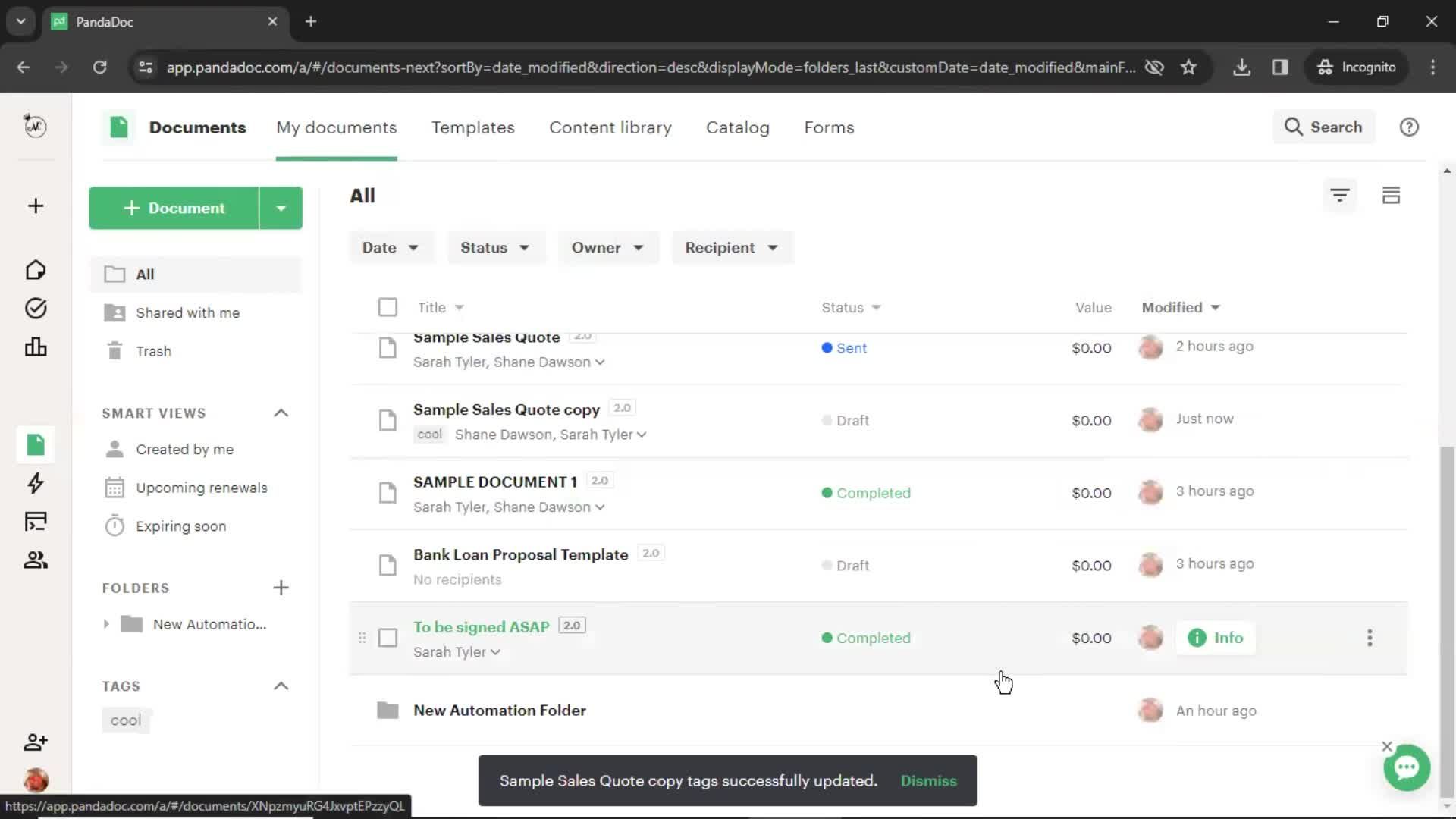Select the green Documents icon in left rail
1456x819 pixels.
coord(36,444)
